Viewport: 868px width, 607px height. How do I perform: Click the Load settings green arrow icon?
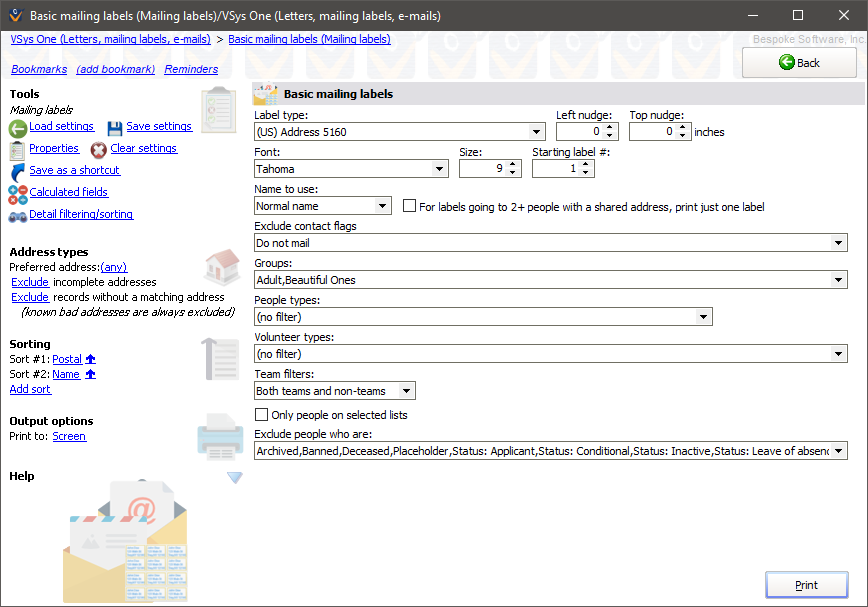[x=17, y=127]
